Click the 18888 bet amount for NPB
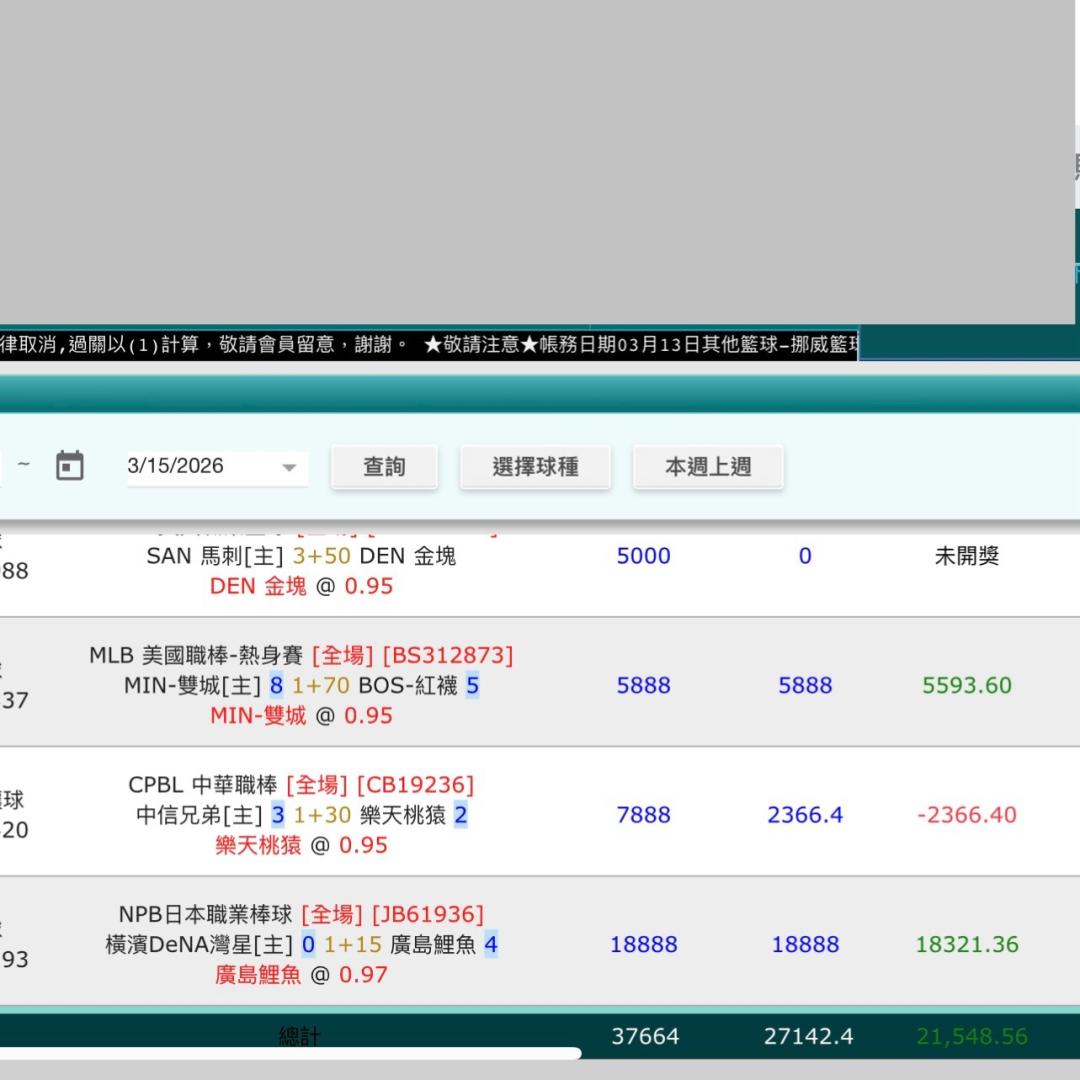 644,944
